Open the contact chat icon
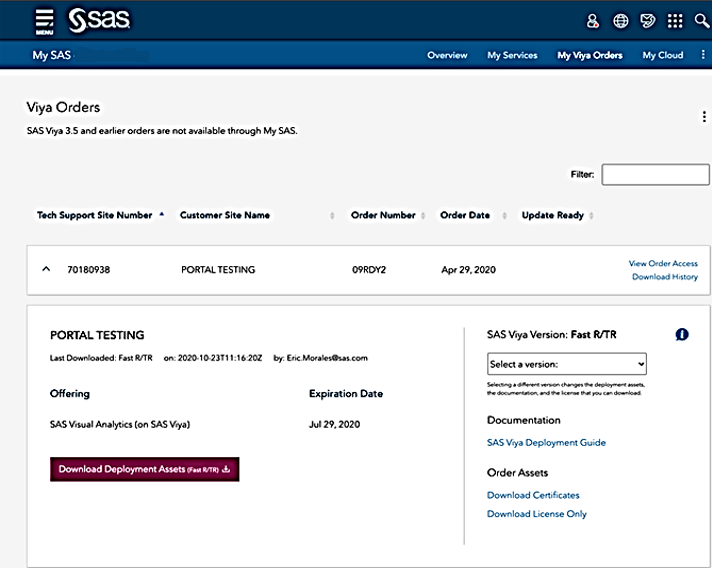 [x=648, y=21]
